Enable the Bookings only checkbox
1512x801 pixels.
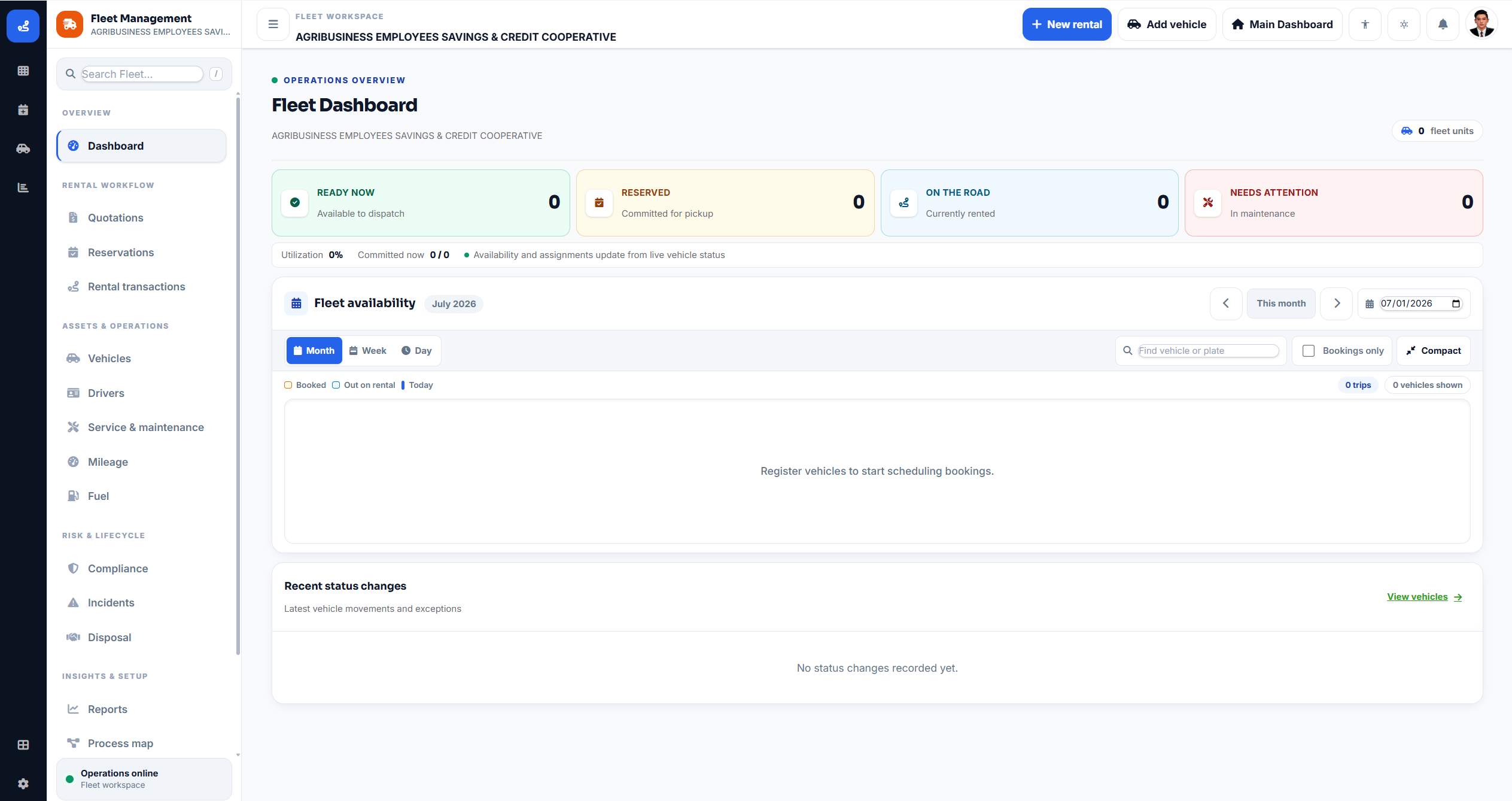(x=1309, y=351)
